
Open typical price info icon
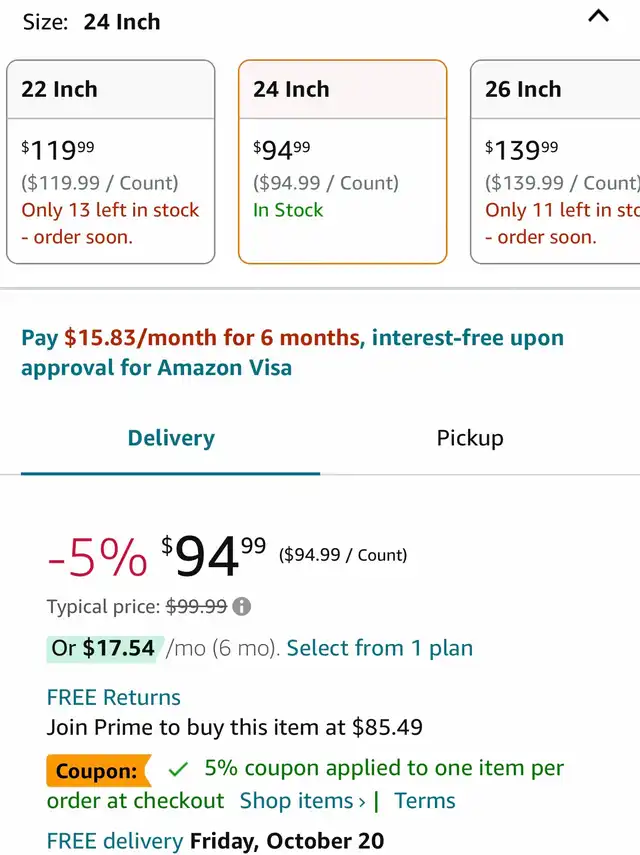241,606
